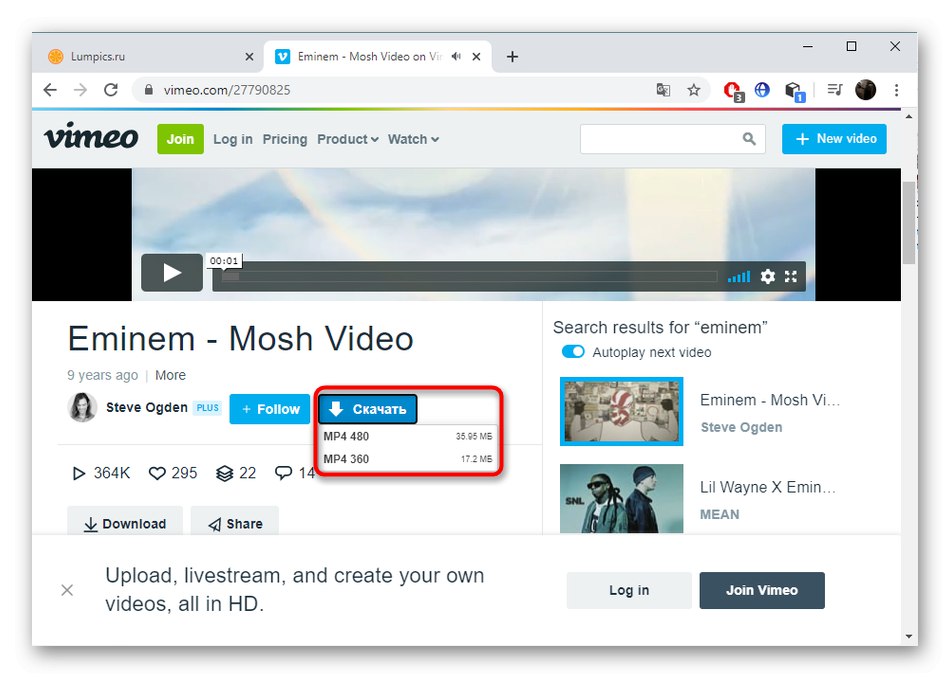Open the Eminem - Mosh Video thumbnail
Image resolution: width=950 pixels, height=678 pixels.
[x=622, y=411]
